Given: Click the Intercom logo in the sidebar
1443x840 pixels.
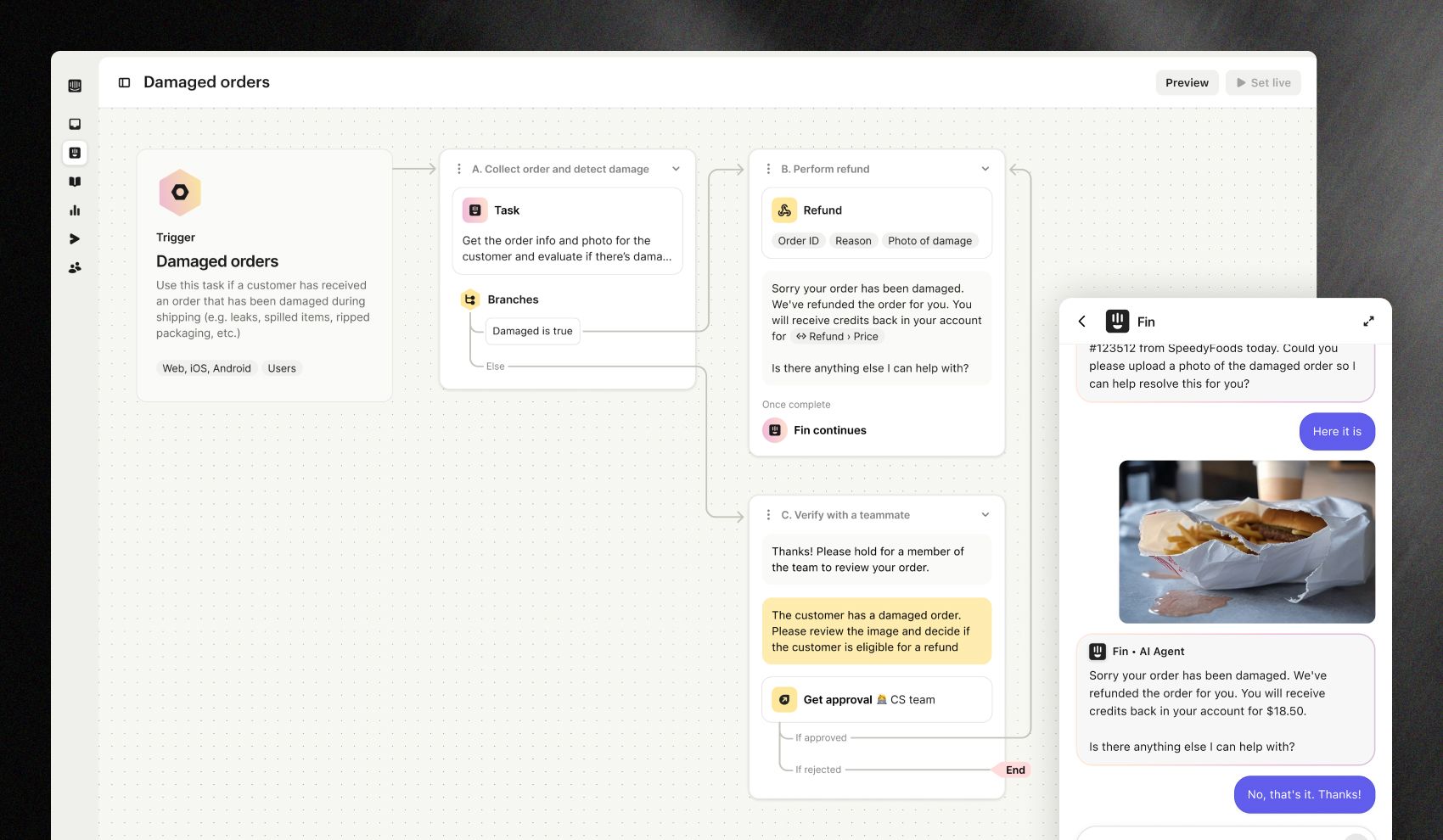Looking at the screenshot, I should click(x=75, y=86).
